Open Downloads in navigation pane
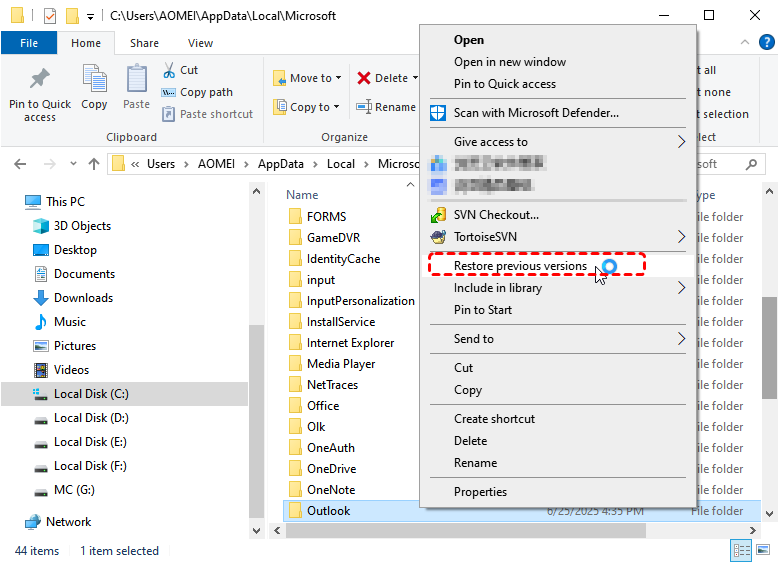The image size is (779, 563). click(73, 298)
